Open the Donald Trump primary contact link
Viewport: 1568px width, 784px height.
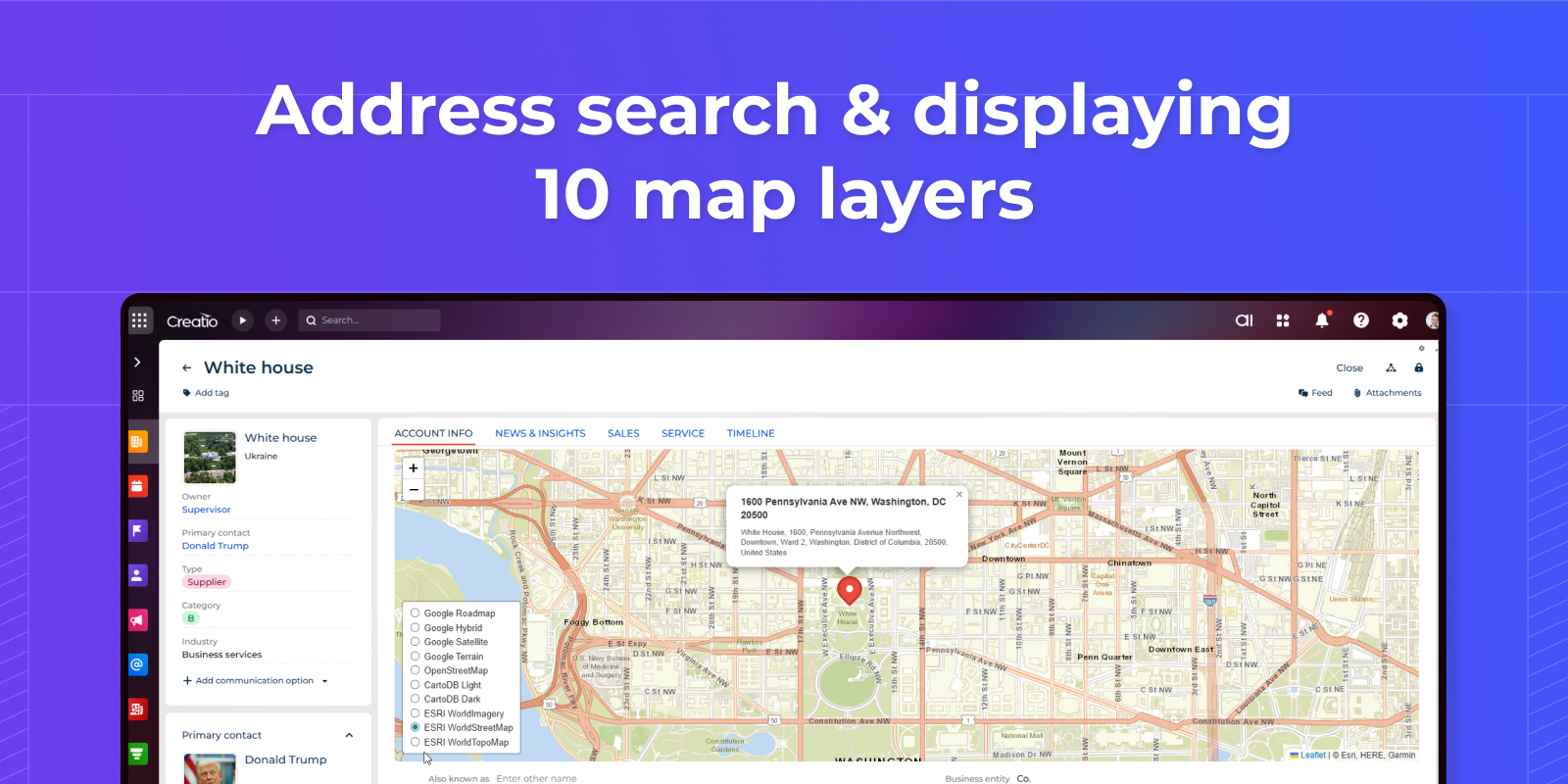coord(216,546)
